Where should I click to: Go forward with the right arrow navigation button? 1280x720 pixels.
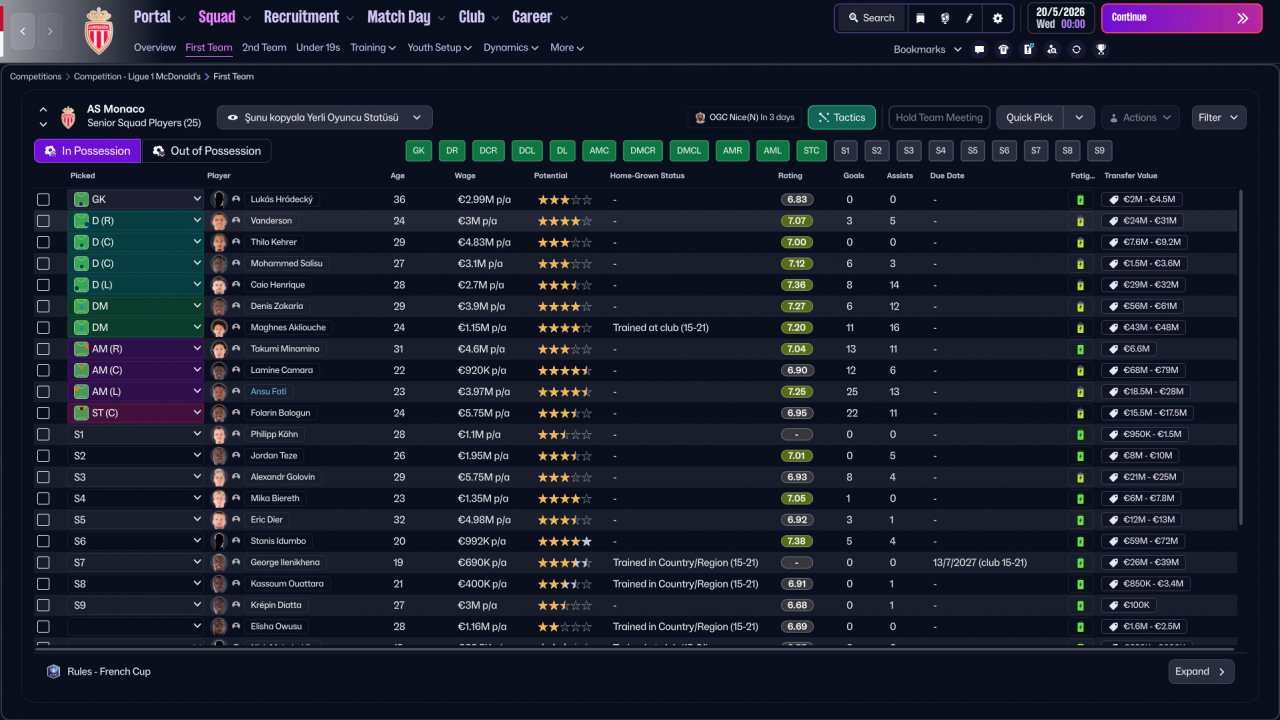(x=50, y=31)
